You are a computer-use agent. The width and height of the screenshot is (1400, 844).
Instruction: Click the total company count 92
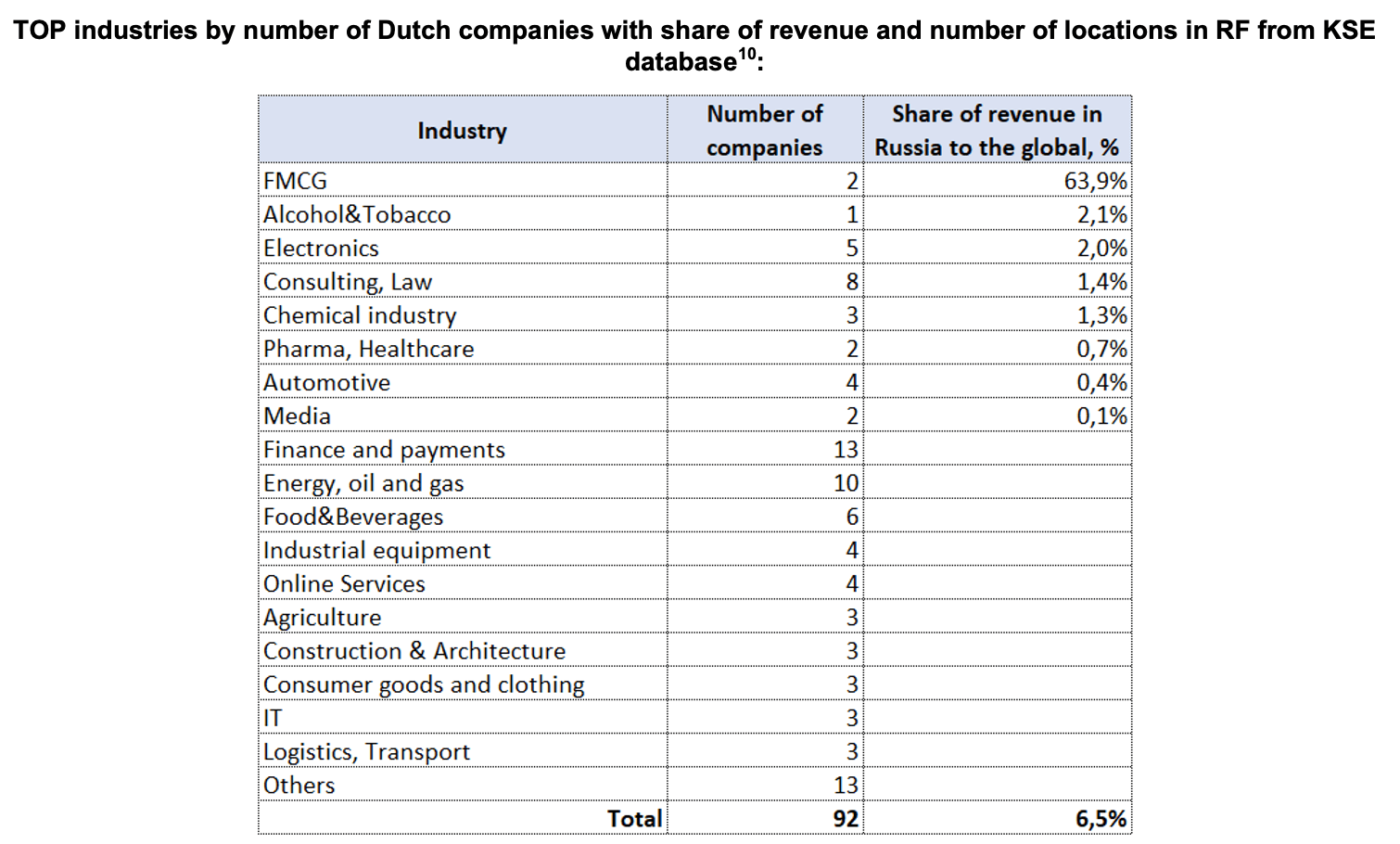point(845,818)
